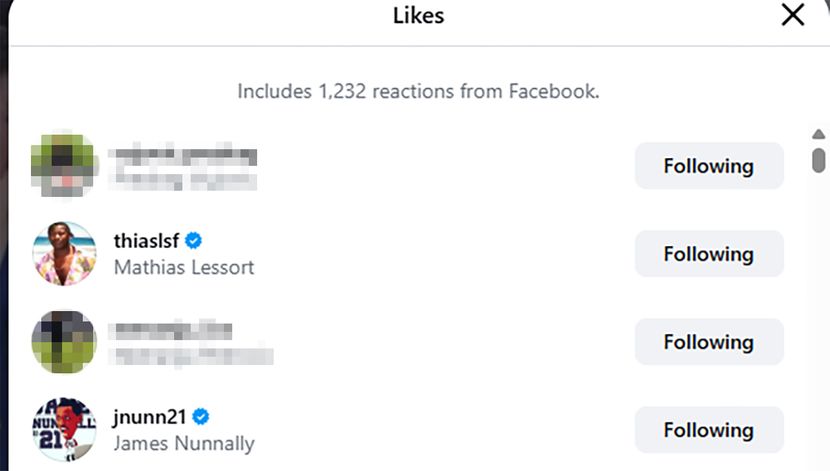
Task: Click the "Includes 1,232 reactions from Facebook" text
Action: pyautogui.click(x=418, y=92)
